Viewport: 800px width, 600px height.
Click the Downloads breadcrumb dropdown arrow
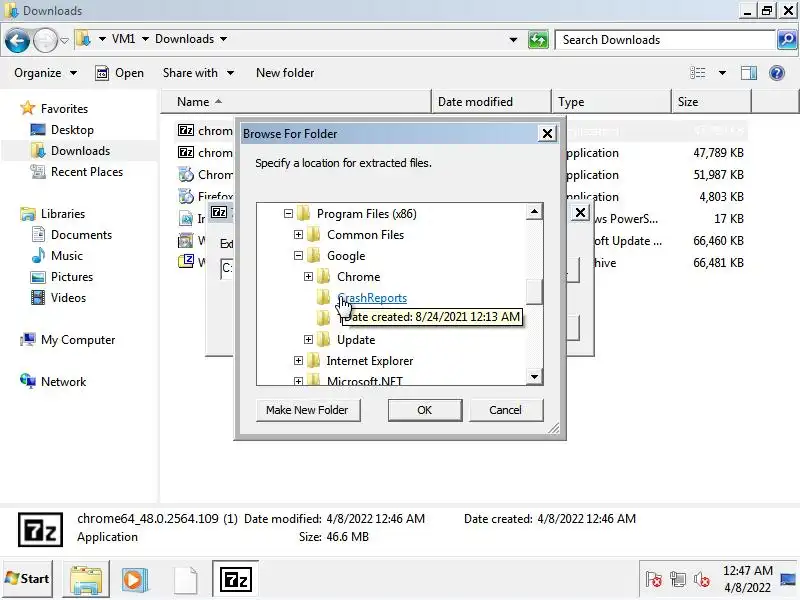pyautogui.click(x=223, y=39)
